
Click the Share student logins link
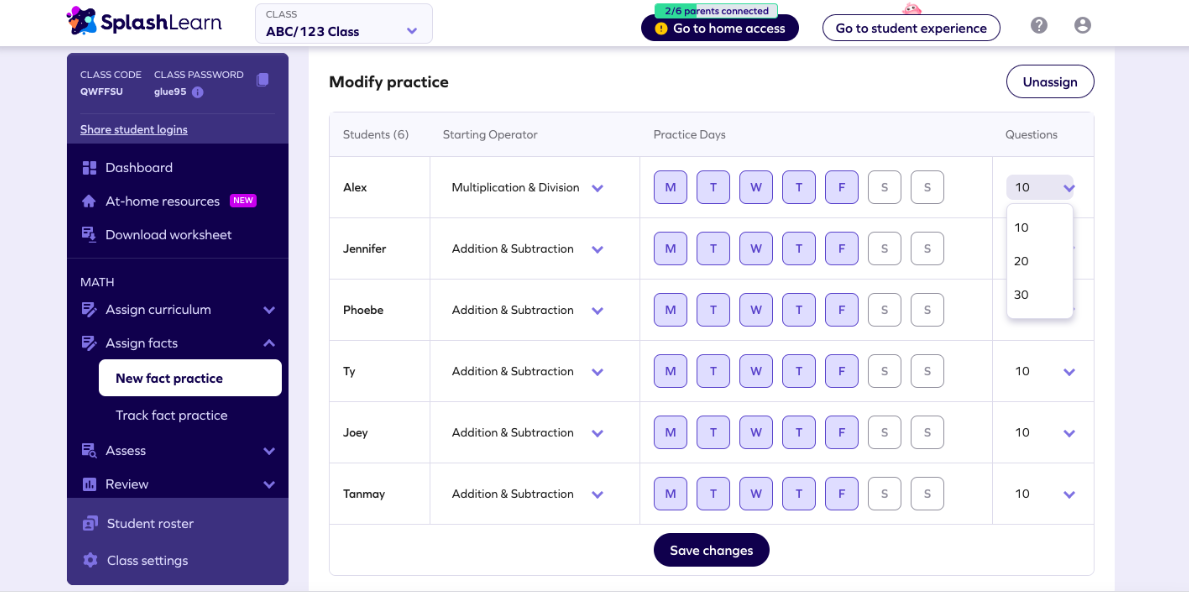pos(133,130)
